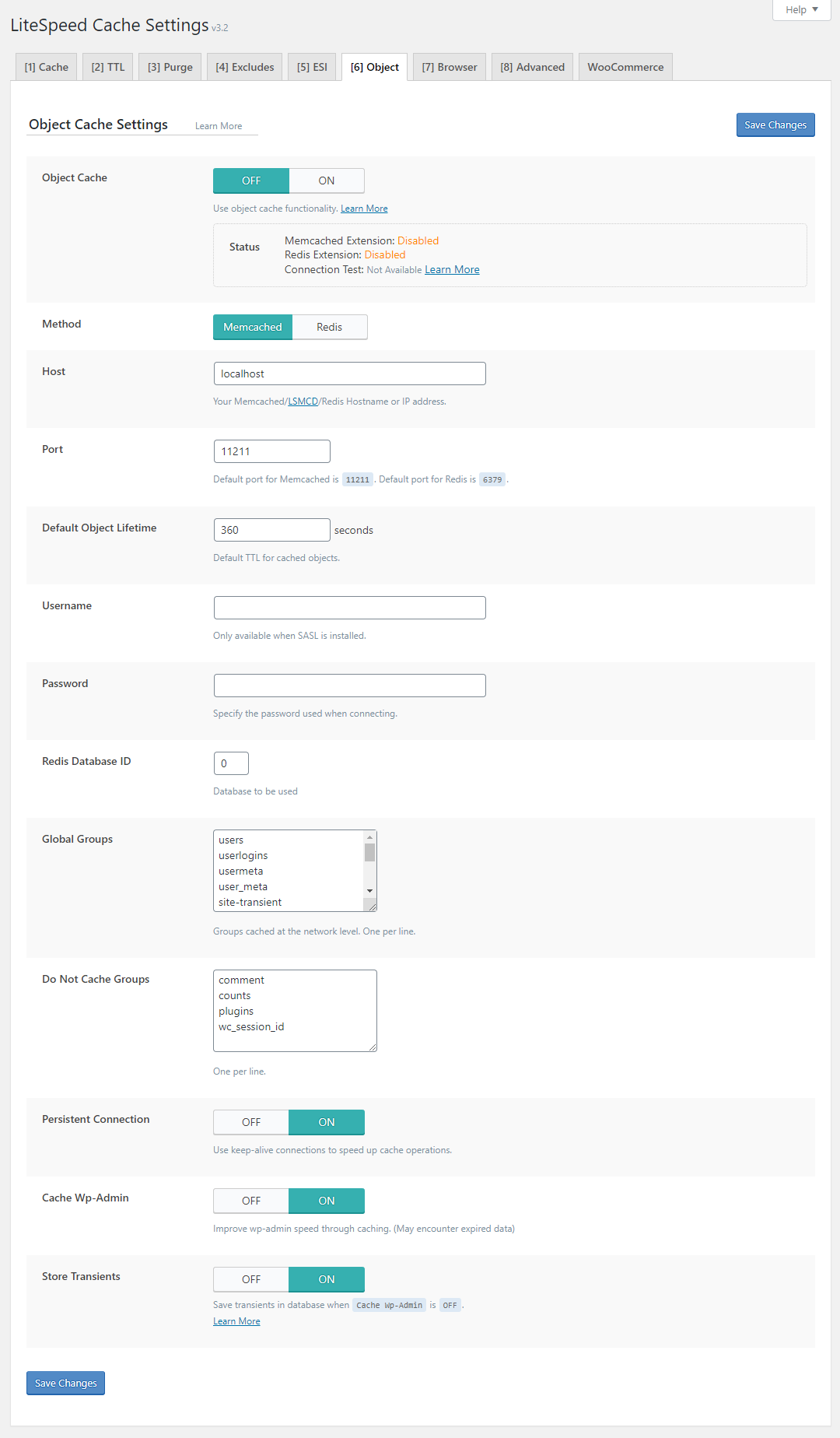Click the top Save Changes button
Screen dimensions: 840x1438
[775, 125]
